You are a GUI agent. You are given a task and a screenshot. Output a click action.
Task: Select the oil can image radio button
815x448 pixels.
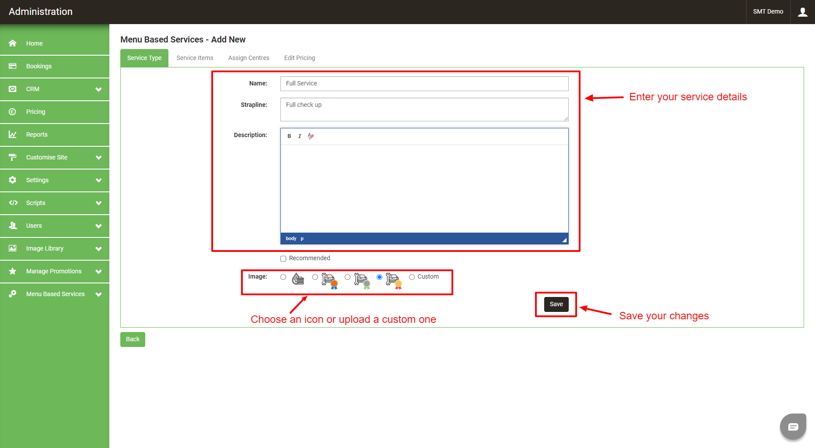coord(283,277)
